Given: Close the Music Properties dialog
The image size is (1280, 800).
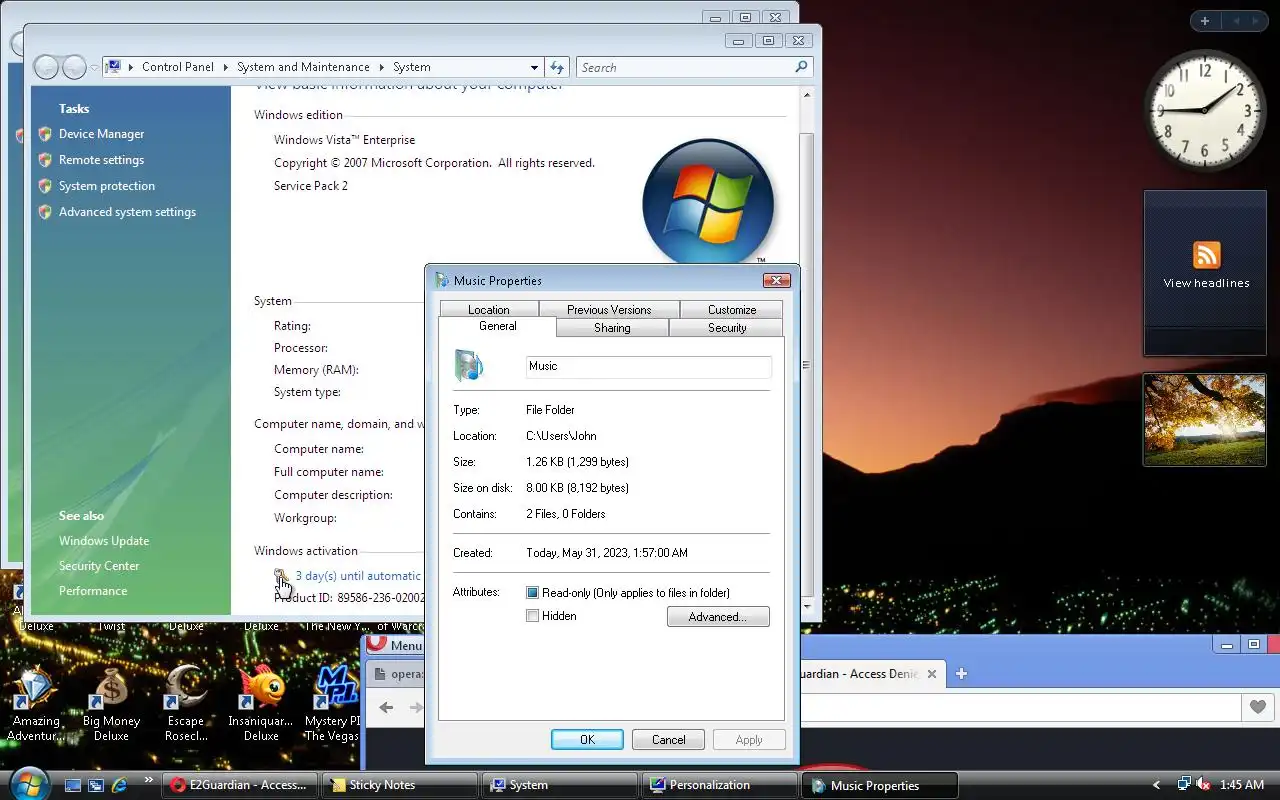Looking at the screenshot, I should tap(777, 281).
